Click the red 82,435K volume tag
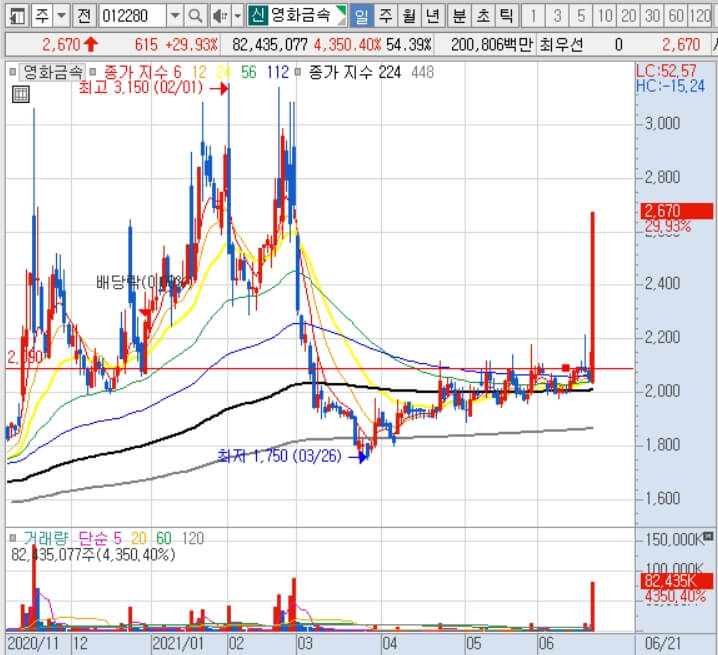Screen dimensions: 718x655 pyautogui.click(x=677, y=581)
